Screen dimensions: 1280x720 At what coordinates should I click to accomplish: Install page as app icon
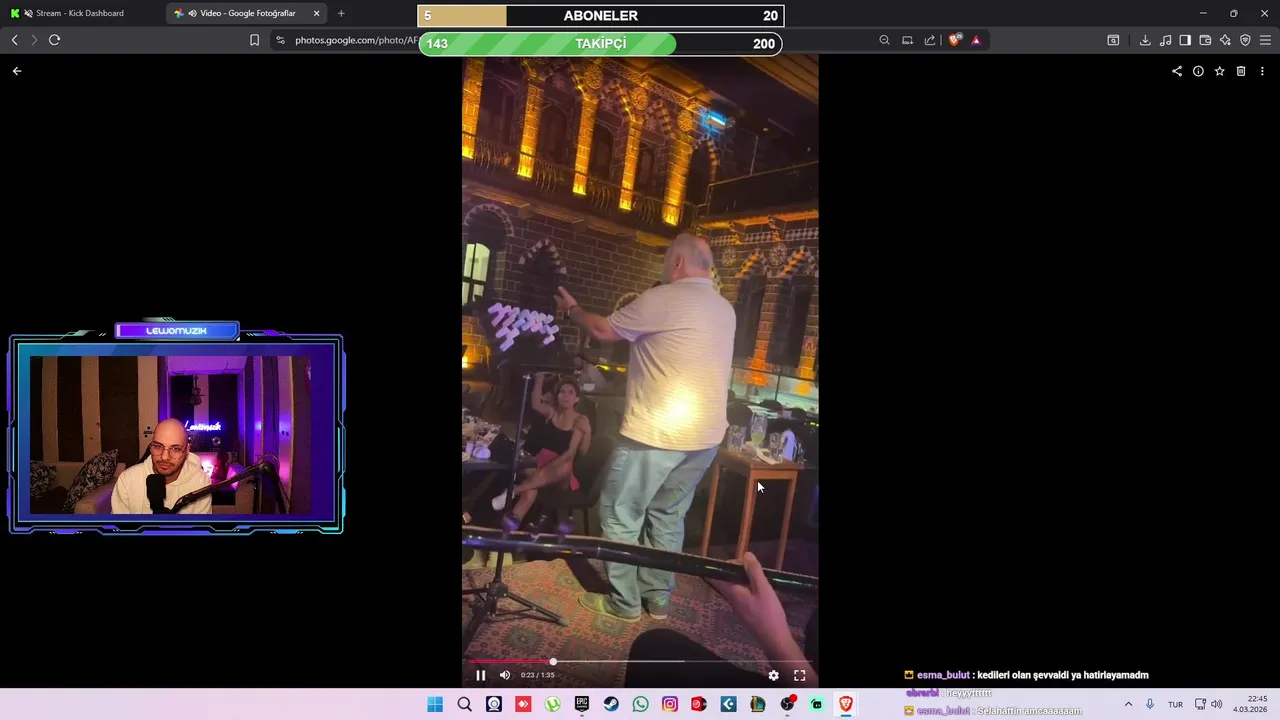(907, 40)
